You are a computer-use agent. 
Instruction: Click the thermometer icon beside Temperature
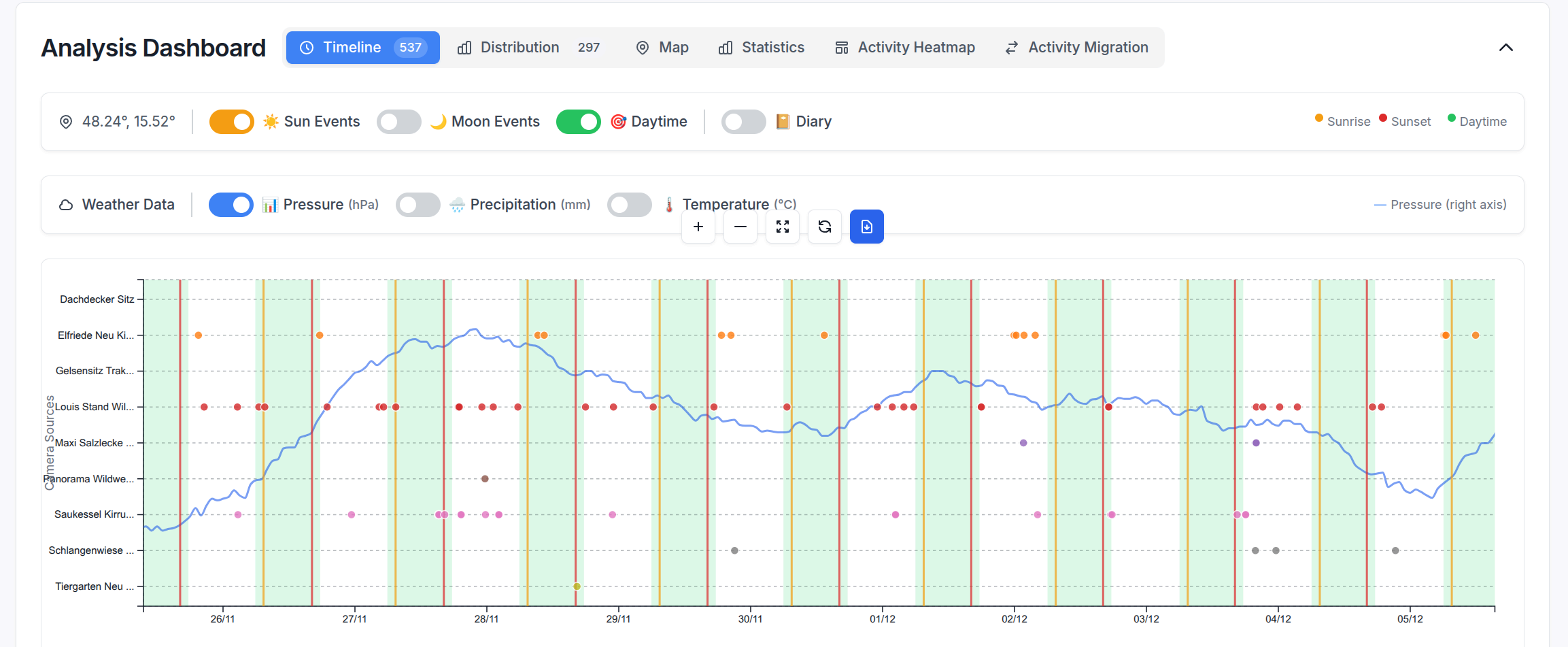[668, 203]
